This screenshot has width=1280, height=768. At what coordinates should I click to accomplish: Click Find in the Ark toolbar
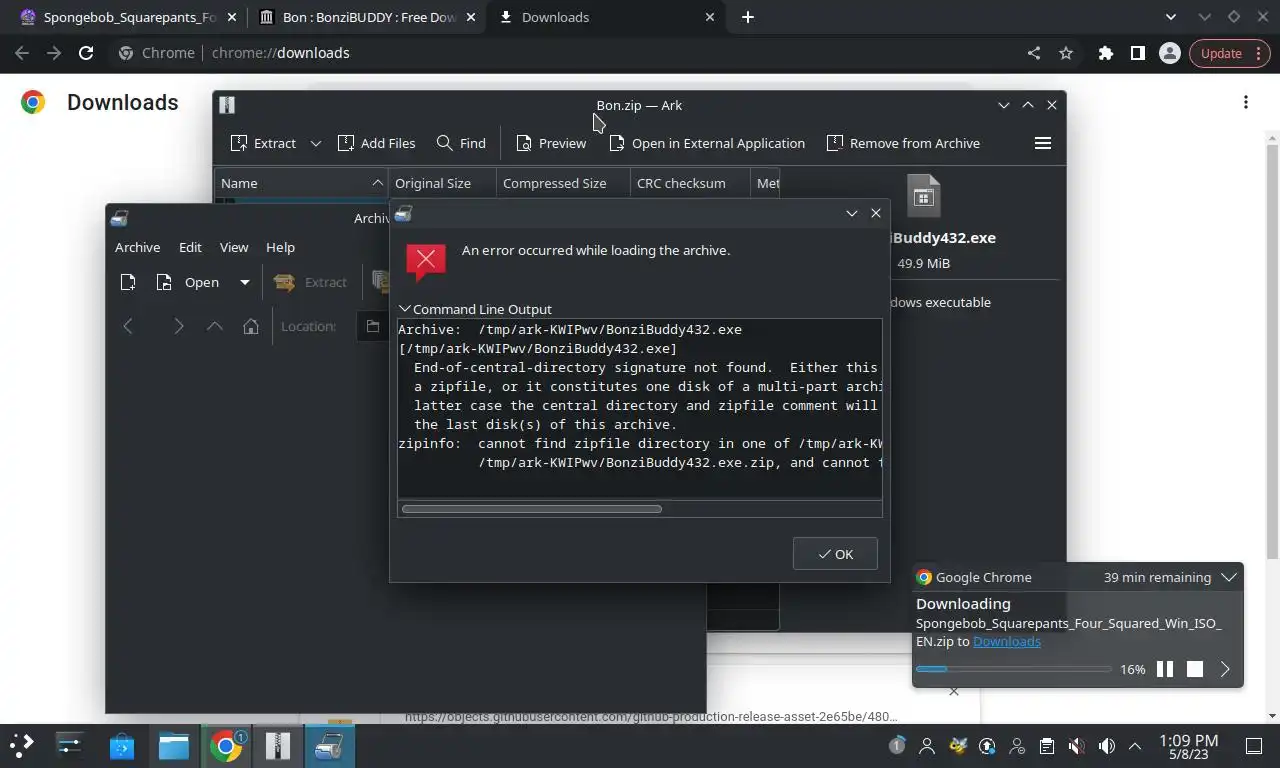pyautogui.click(x=461, y=143)
